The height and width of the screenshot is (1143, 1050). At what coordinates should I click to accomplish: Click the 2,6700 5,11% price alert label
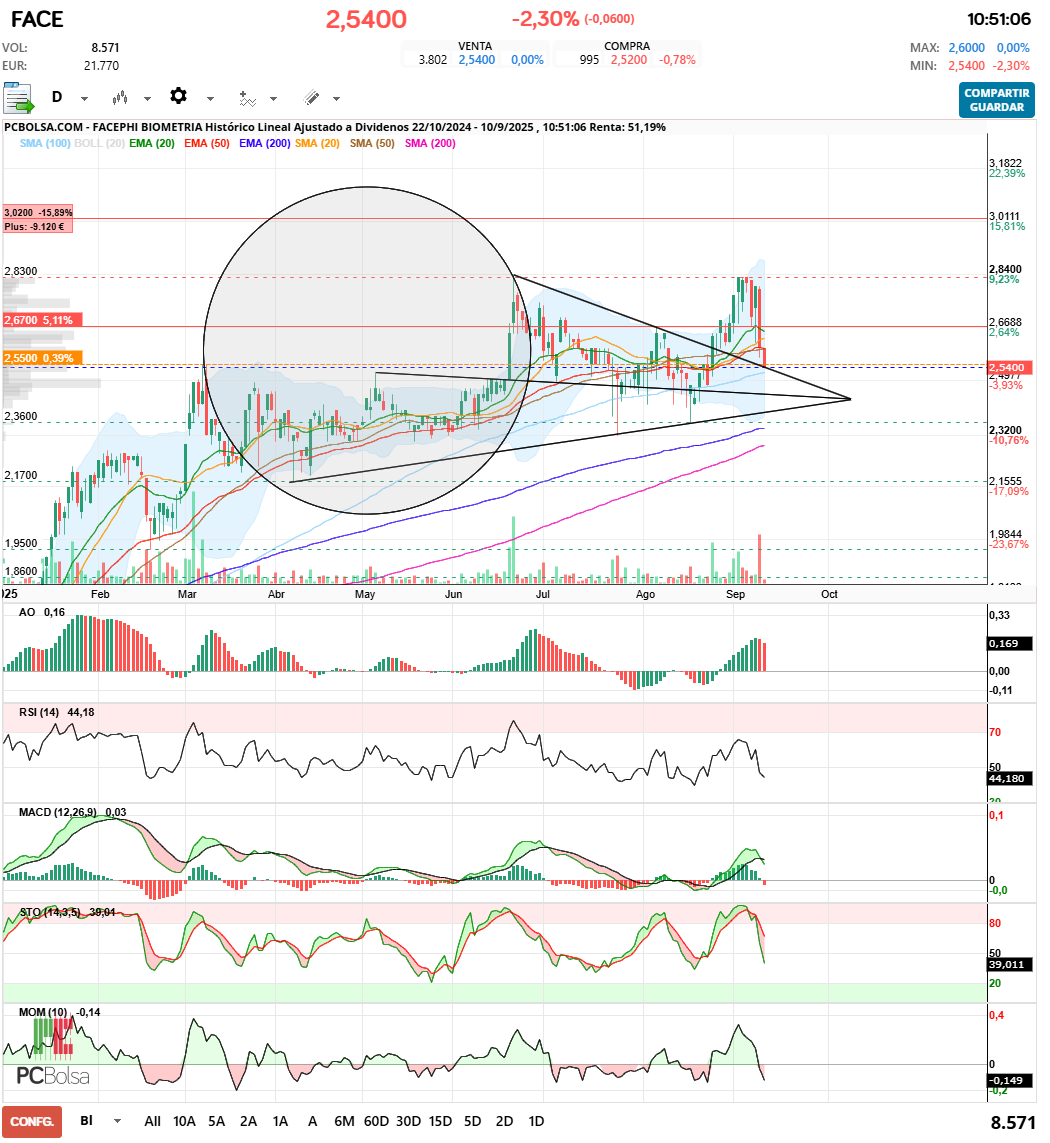tap(42, 320)
